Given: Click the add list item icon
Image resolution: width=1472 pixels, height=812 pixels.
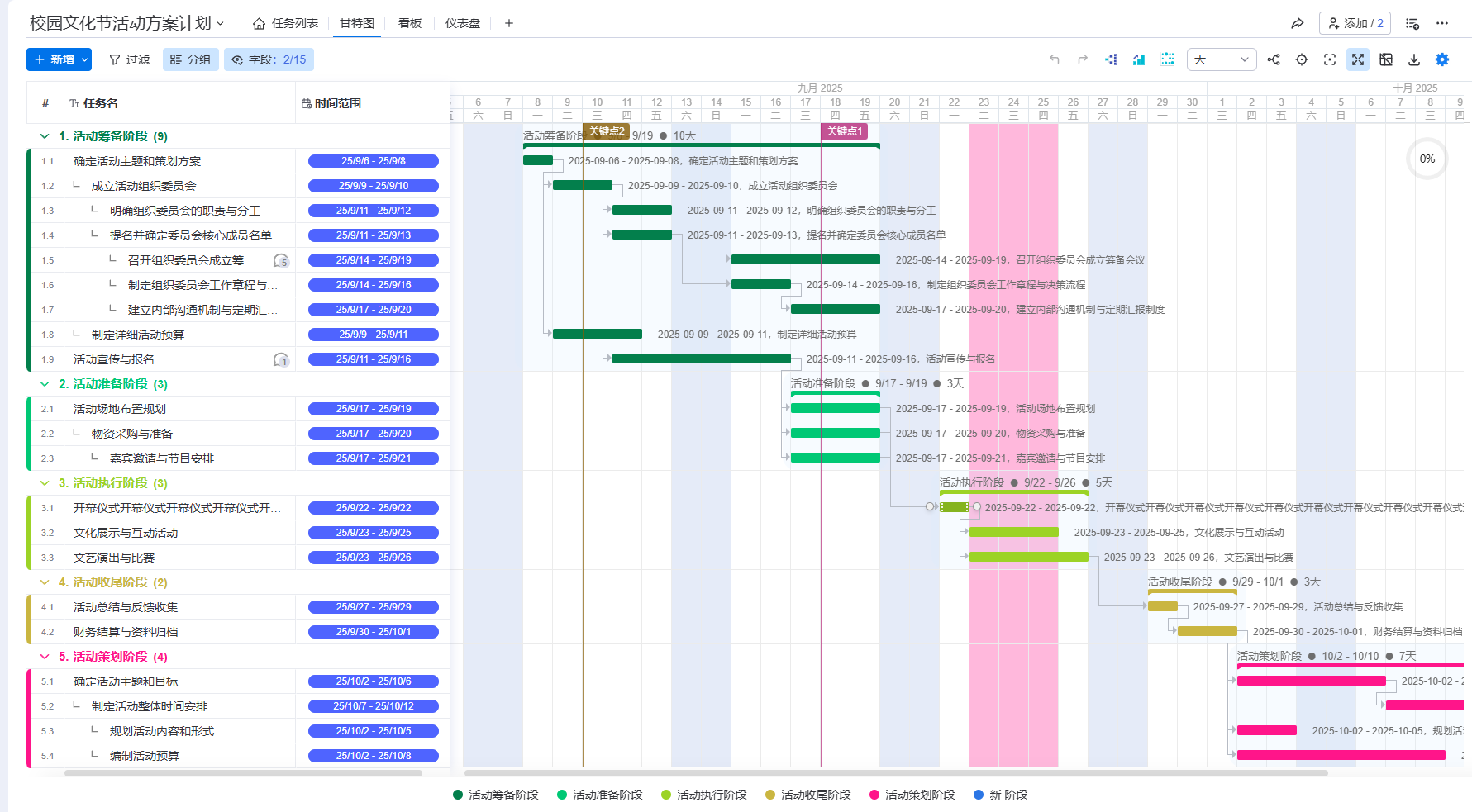Looking at the screenshot, I should 1412,23.
